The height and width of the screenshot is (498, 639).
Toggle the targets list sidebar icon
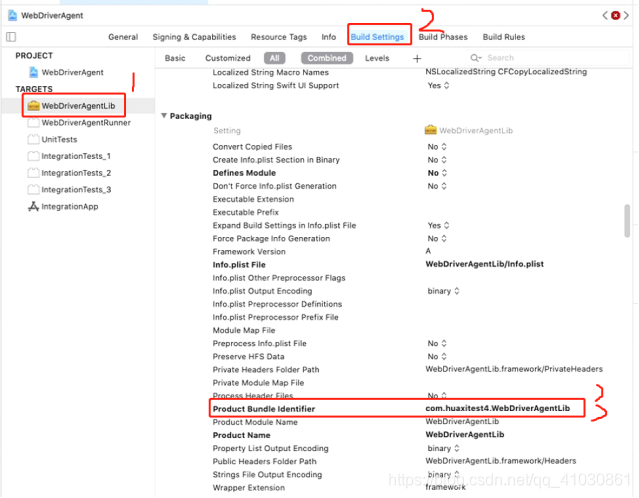pos(11,37)
